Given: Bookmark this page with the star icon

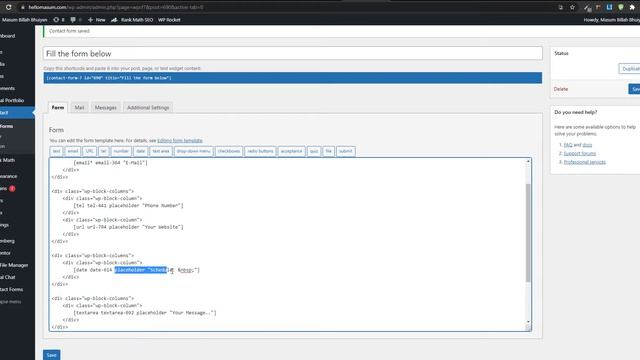Looking at the screenshot, I should pos(572,7).
